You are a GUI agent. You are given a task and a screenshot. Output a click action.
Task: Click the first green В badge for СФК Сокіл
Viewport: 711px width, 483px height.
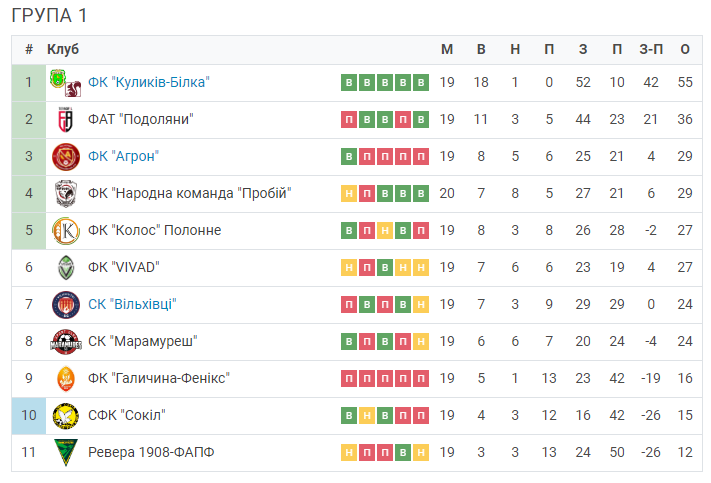[349, 415]
